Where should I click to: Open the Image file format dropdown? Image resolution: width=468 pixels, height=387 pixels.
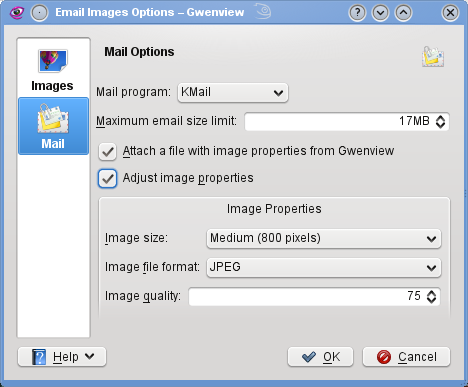[x=324, y=267]
